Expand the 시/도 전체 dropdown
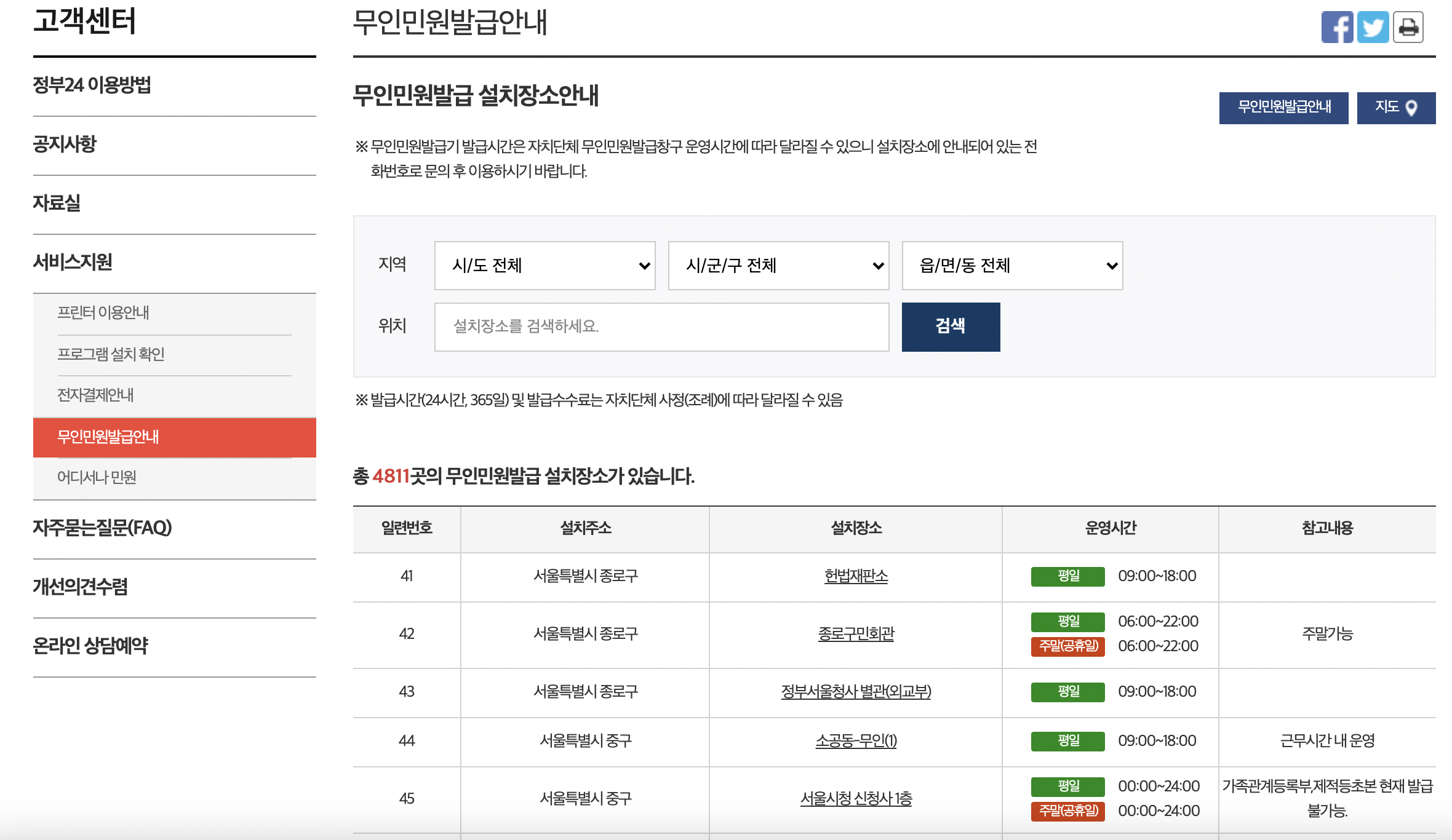Viewport: 1452px width, 840px height. pyautogui.click(x=544, y=266)
